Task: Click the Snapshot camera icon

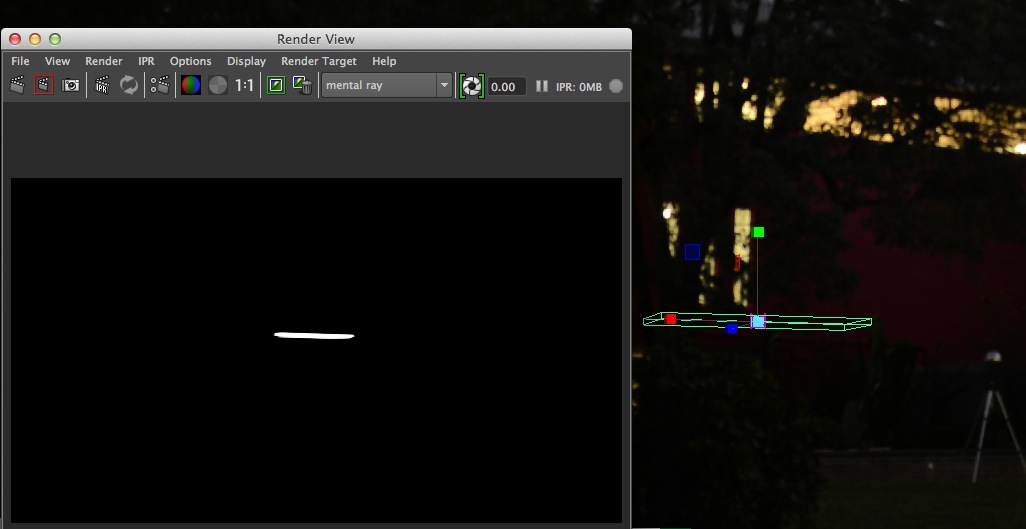Action: pyautogui.click(x=71, y=86)
